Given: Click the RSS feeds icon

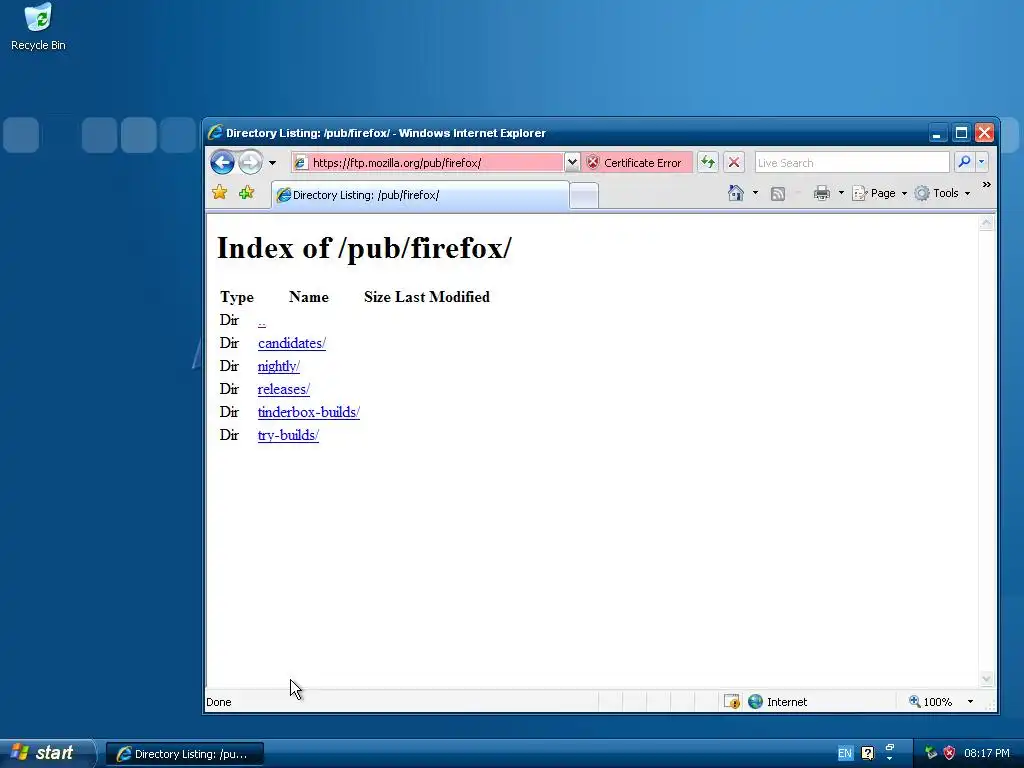Looking at the screenshot, I should tap(778, 193).
